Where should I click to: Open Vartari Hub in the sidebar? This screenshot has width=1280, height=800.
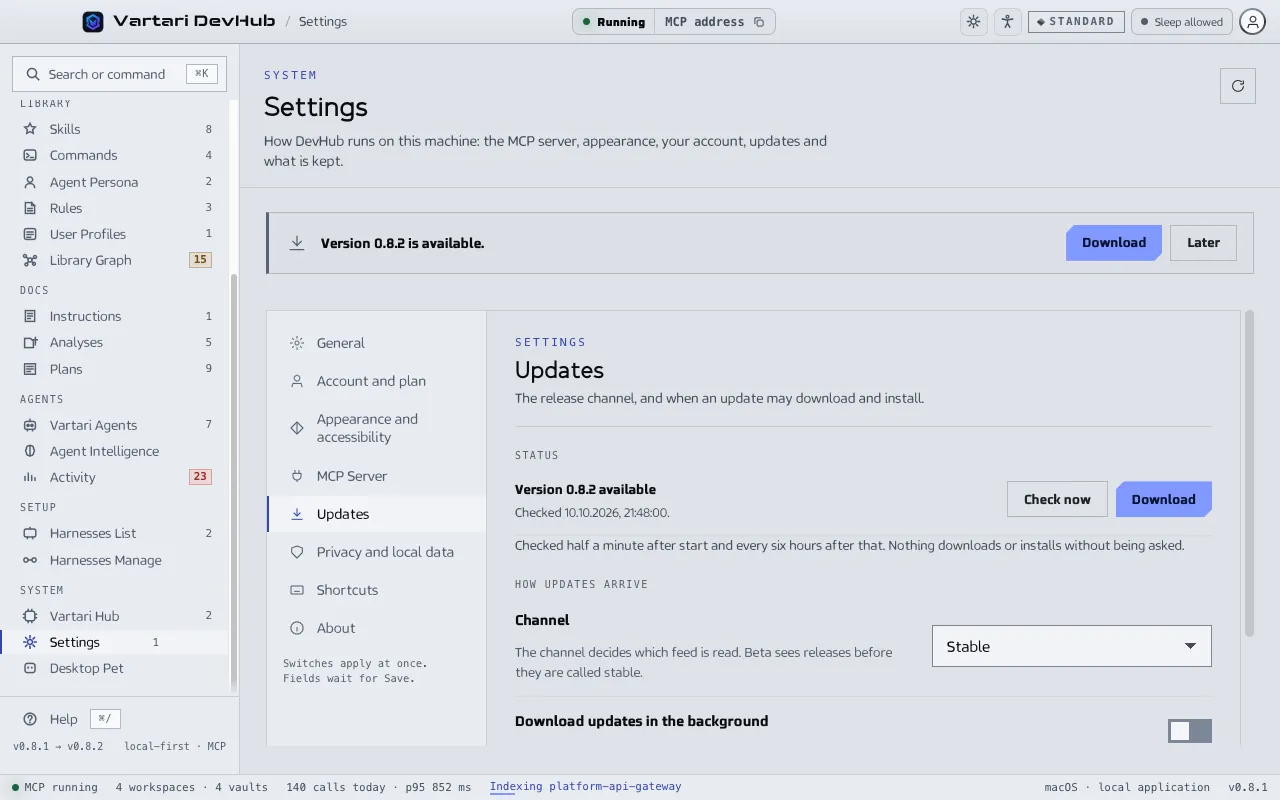[115, 616]
